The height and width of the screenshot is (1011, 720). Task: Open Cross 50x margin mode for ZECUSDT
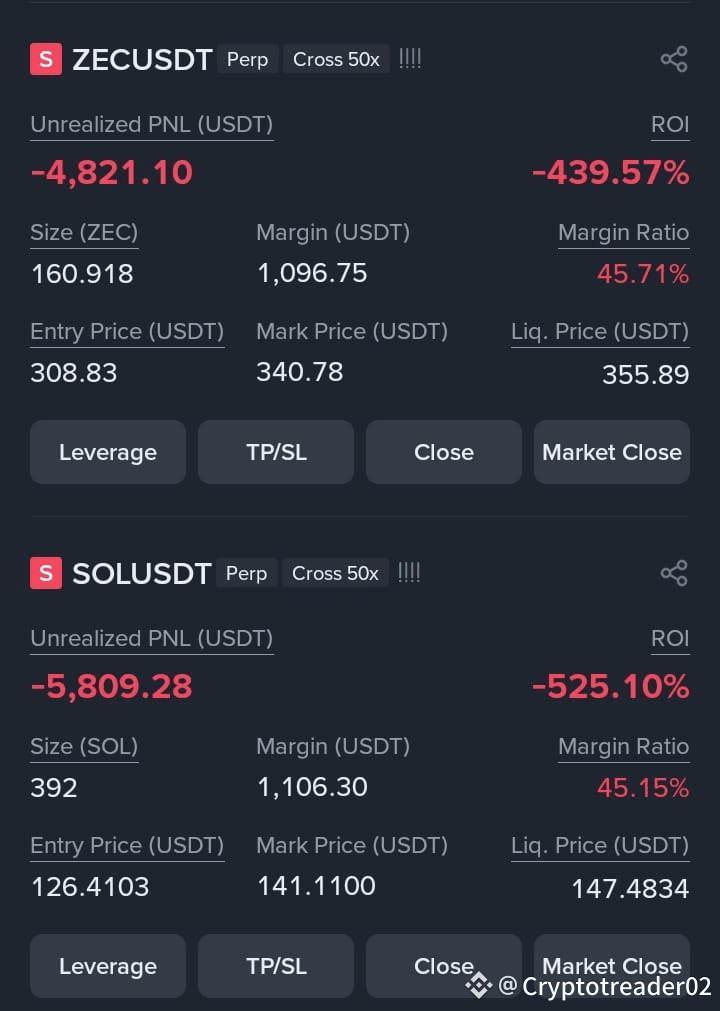336,59
